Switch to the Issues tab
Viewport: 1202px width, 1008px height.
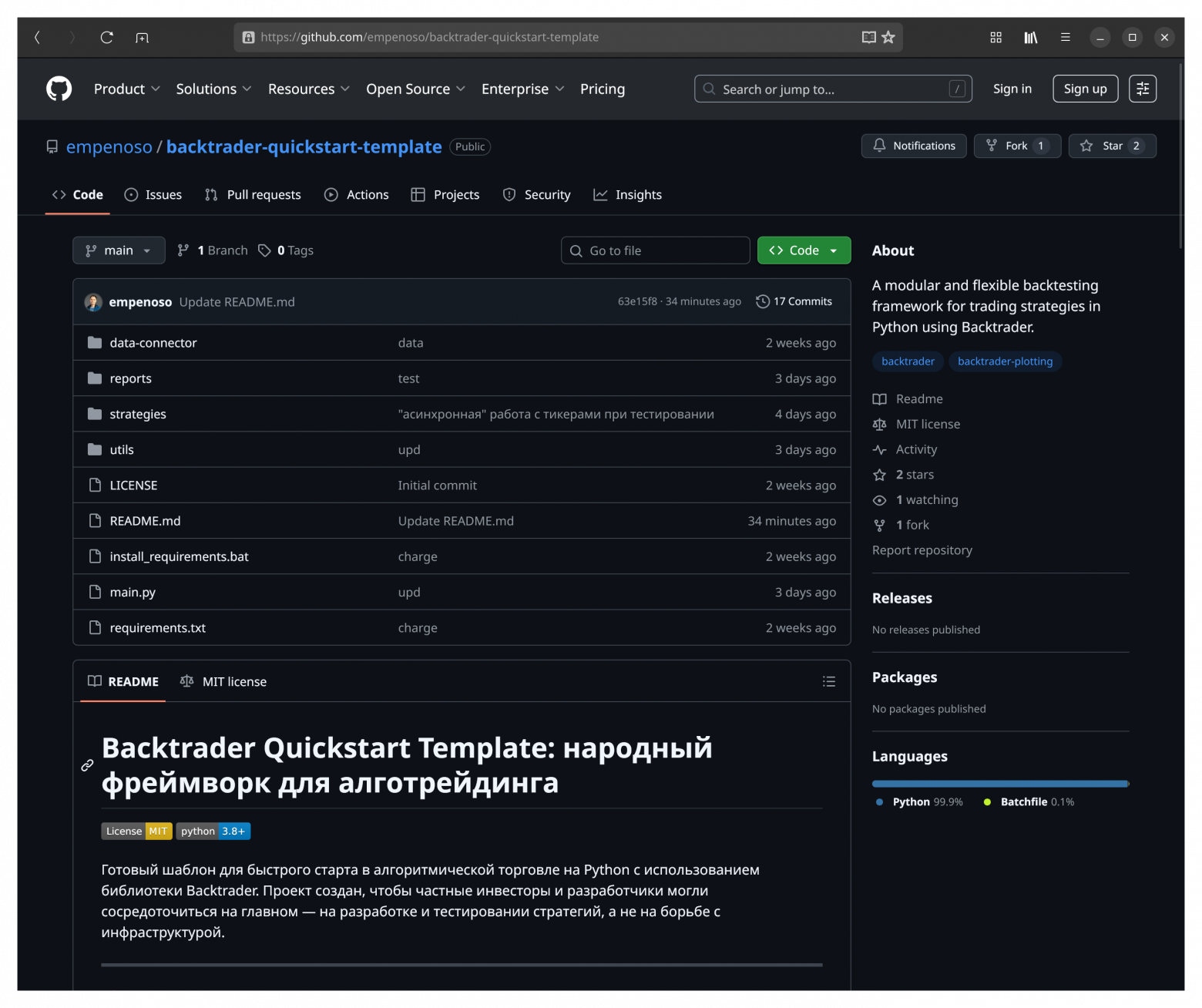point(153,195)
